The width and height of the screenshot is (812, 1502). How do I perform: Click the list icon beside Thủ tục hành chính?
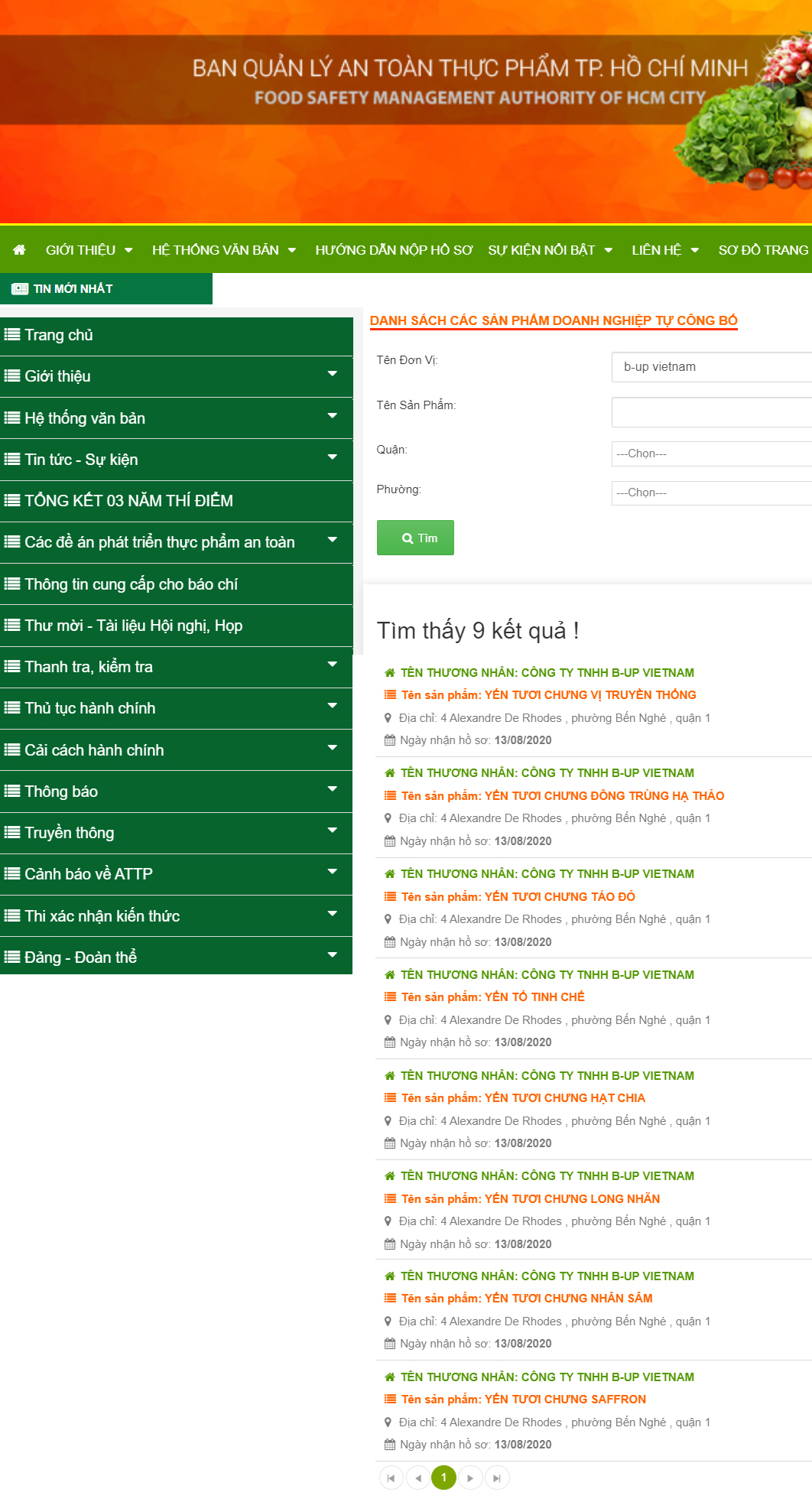click(12, 707)
